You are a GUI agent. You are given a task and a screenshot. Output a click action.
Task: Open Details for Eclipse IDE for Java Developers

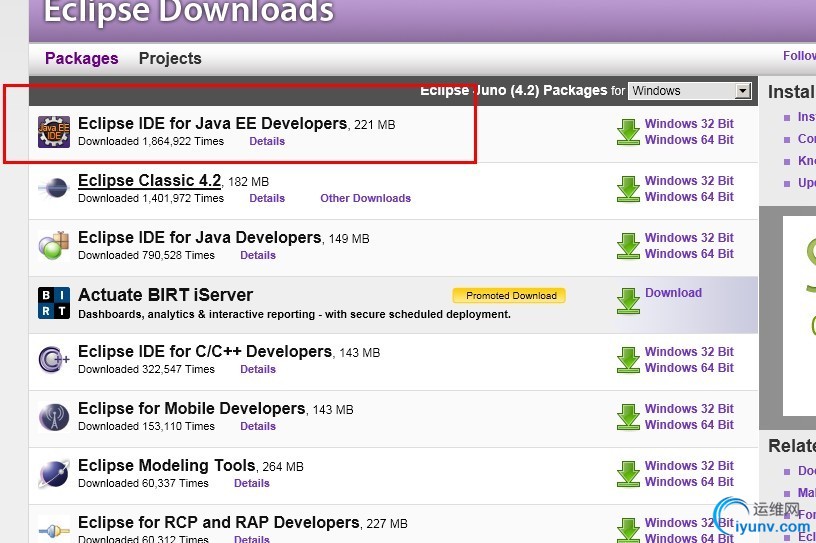258,255
